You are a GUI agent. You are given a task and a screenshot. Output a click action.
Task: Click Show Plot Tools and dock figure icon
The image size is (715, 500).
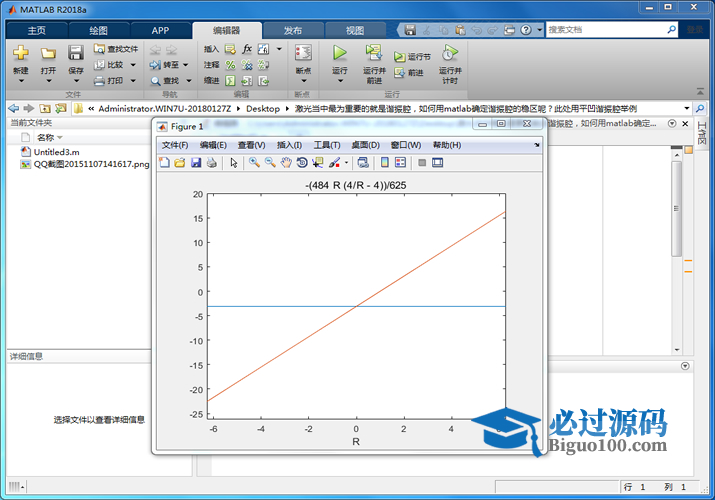[438, 162]
